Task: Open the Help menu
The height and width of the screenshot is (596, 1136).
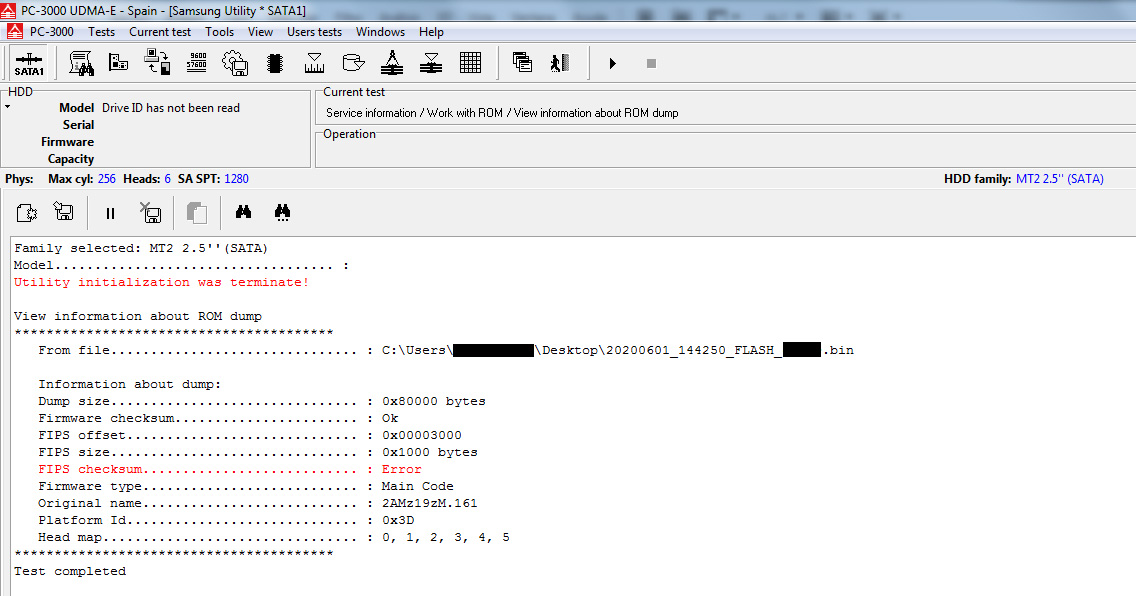Action: (431, 32)
